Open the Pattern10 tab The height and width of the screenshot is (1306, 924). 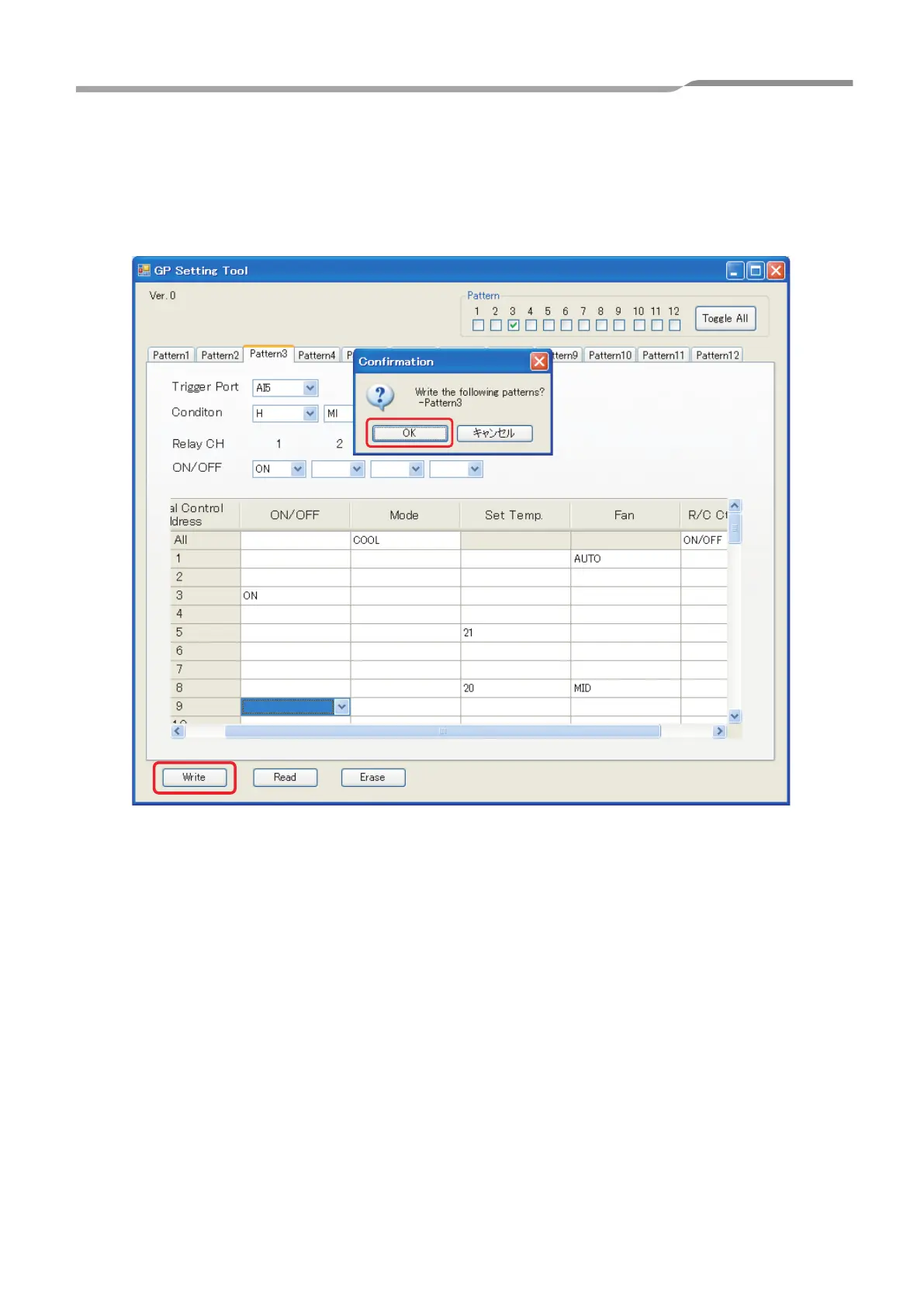coord(610,355)
